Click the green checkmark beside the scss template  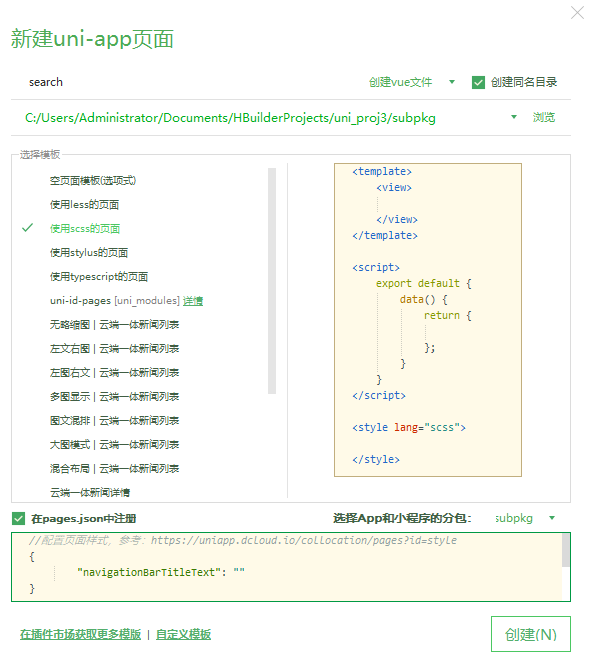27,228
